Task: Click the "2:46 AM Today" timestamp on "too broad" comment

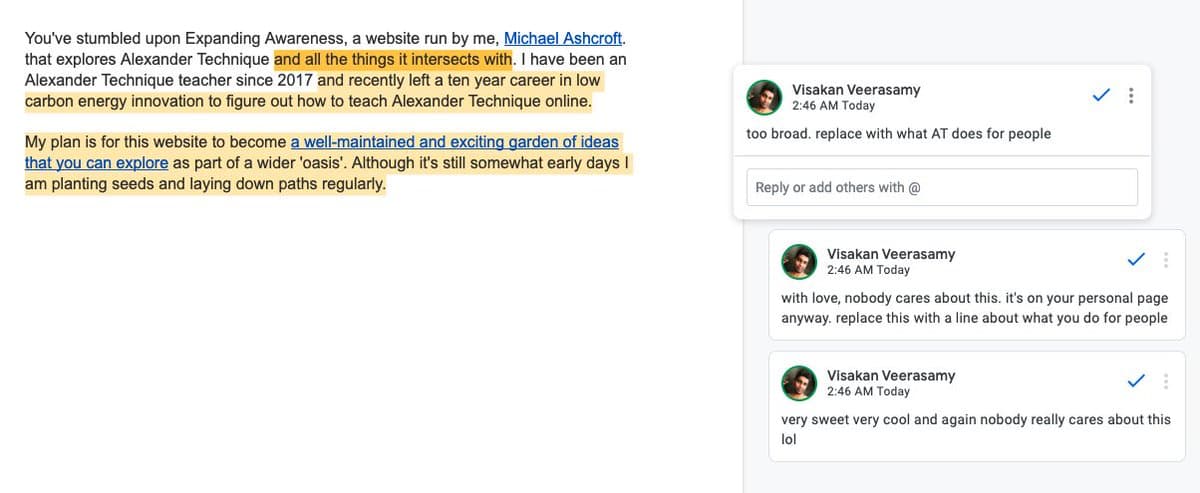Action: click(x=833, y=106)
